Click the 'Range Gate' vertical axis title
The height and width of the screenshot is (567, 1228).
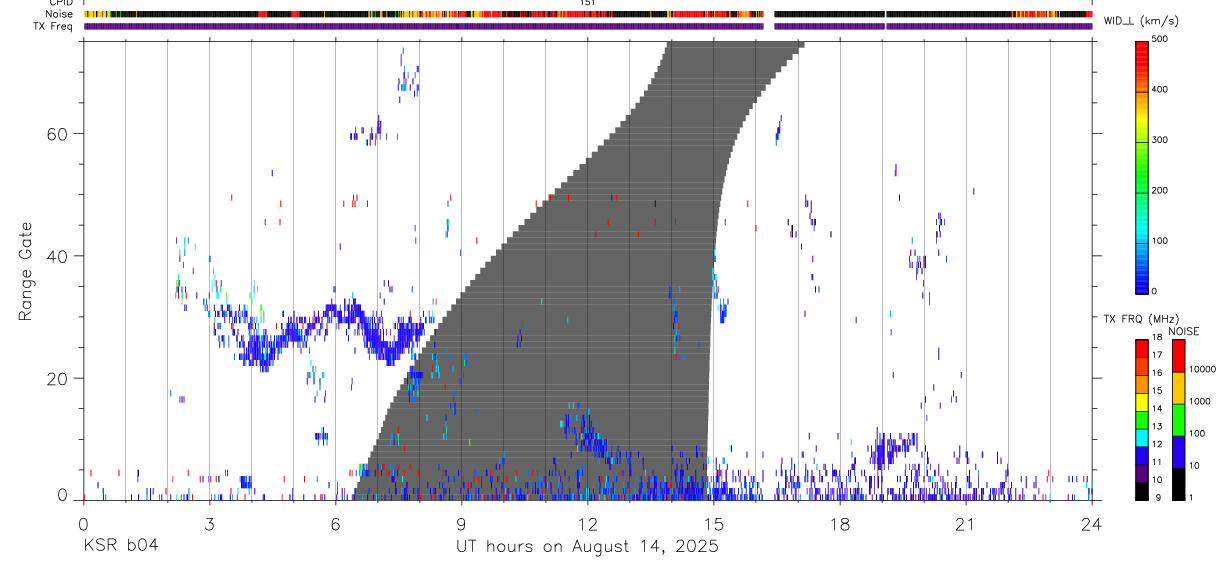click(x=26, y=271)
